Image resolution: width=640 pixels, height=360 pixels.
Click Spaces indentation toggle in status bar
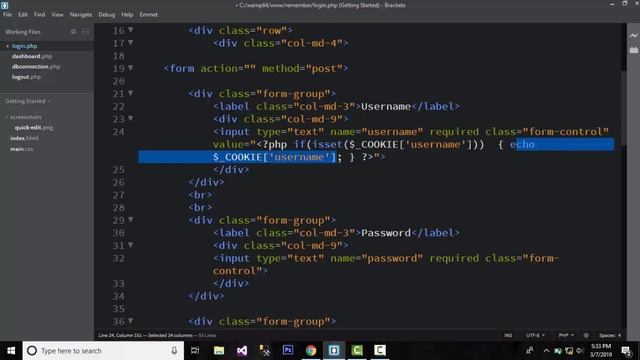pos(607,335)
